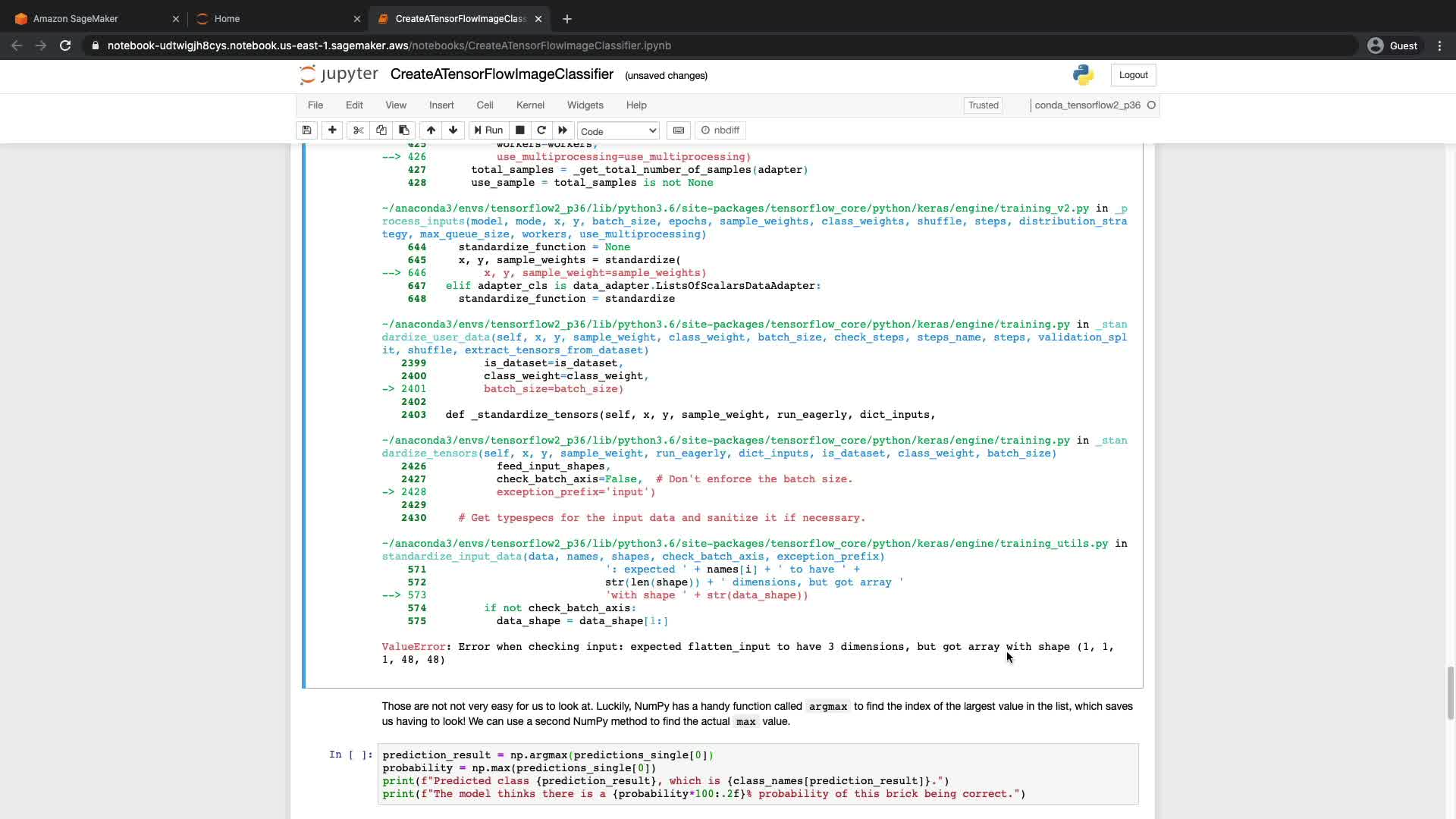Open the command palette keyboard icon
The height and width of the screenshot is (819, 1456).
pyautogui.click(x=679, y=130)
